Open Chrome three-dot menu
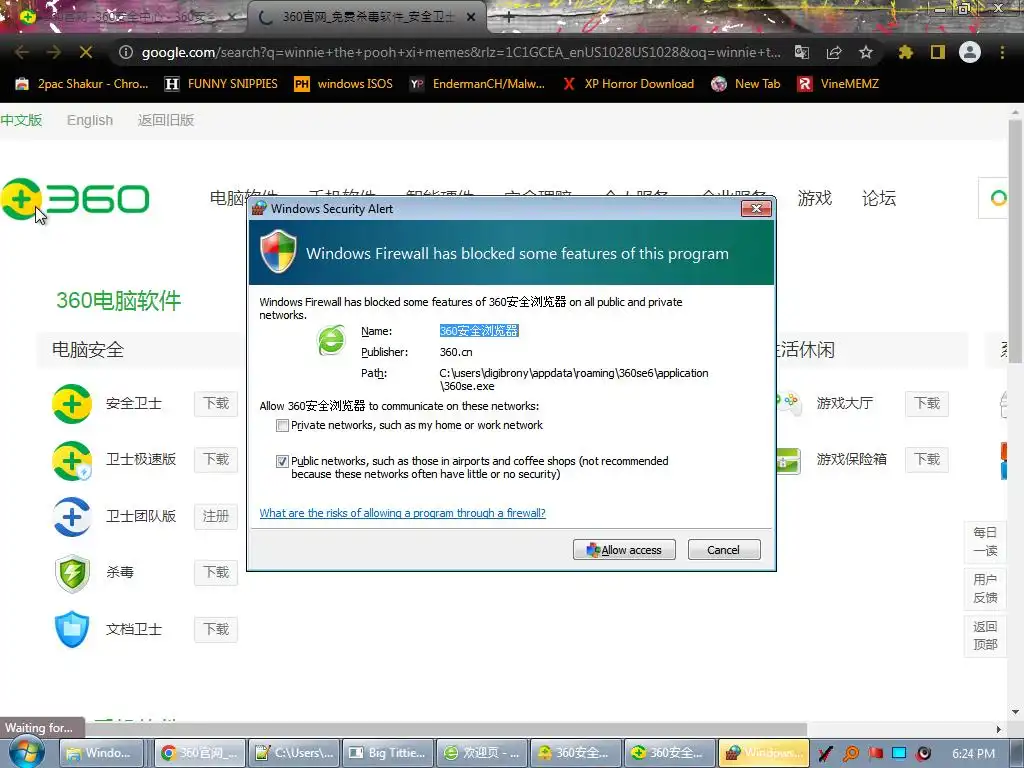The height and width of the screenshot is (768, 1024). tap(1002, 52)
